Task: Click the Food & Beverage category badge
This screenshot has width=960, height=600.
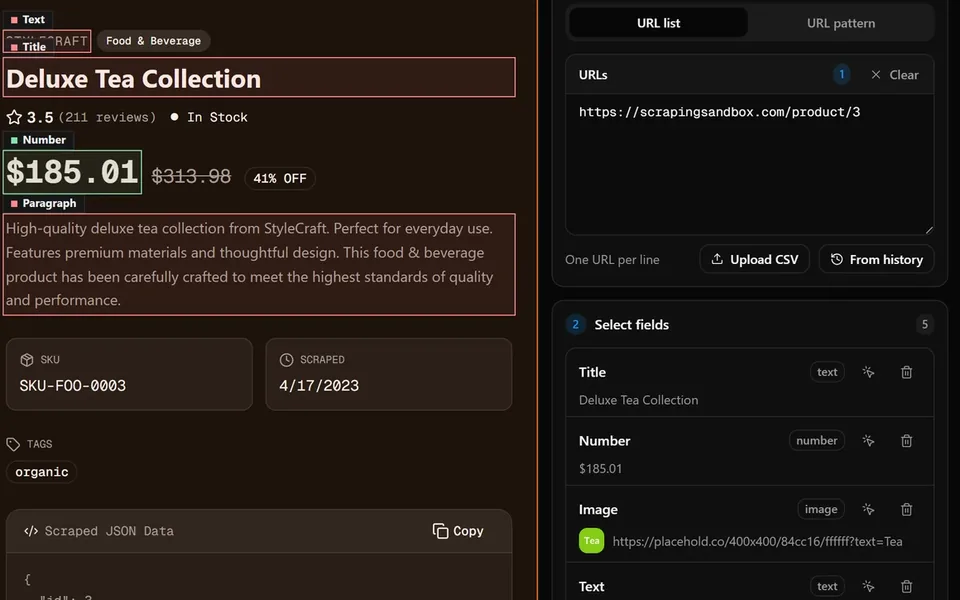Action: 153,41
